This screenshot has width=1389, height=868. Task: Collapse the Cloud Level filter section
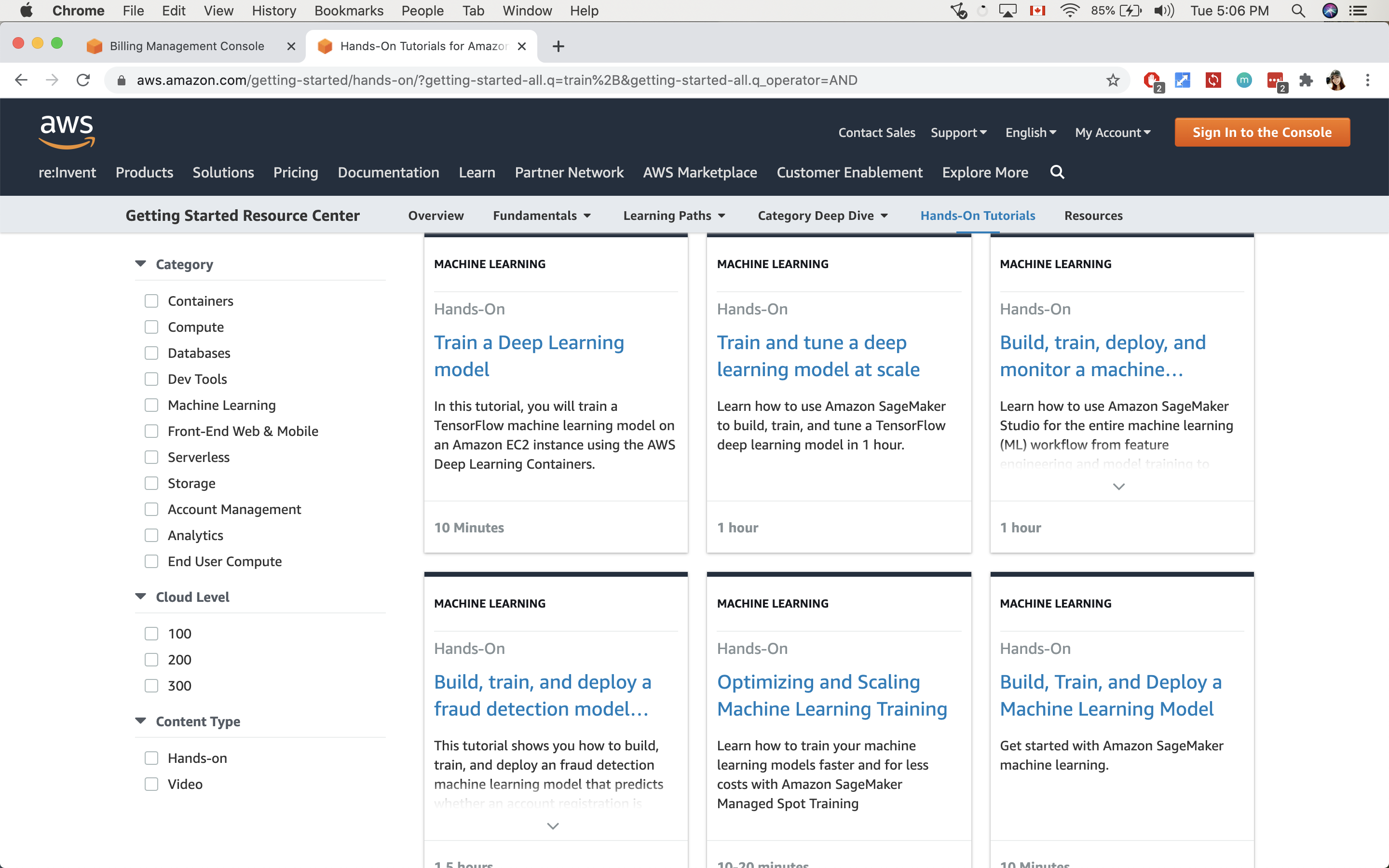pos(141,597)
